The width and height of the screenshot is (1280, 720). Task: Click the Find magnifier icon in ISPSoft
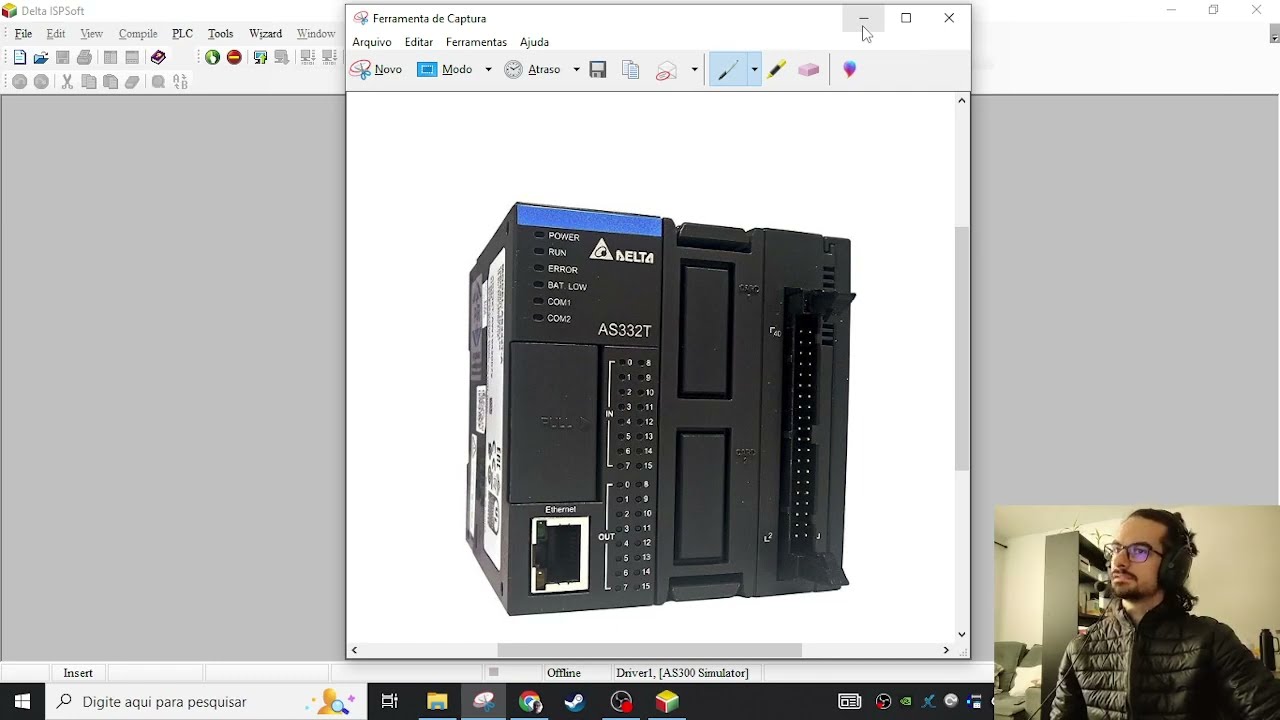158,82
